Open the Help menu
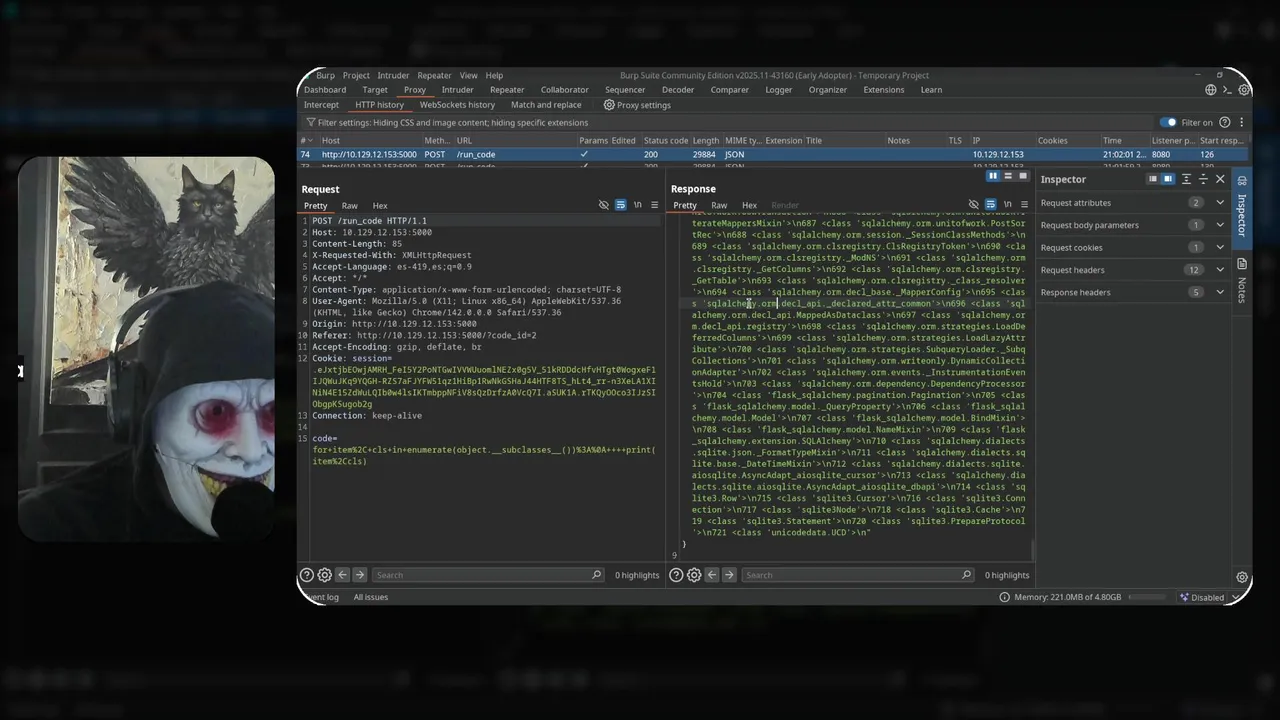Image resolution: width=1280 pixels, height=720 pixels. (494, 75)
